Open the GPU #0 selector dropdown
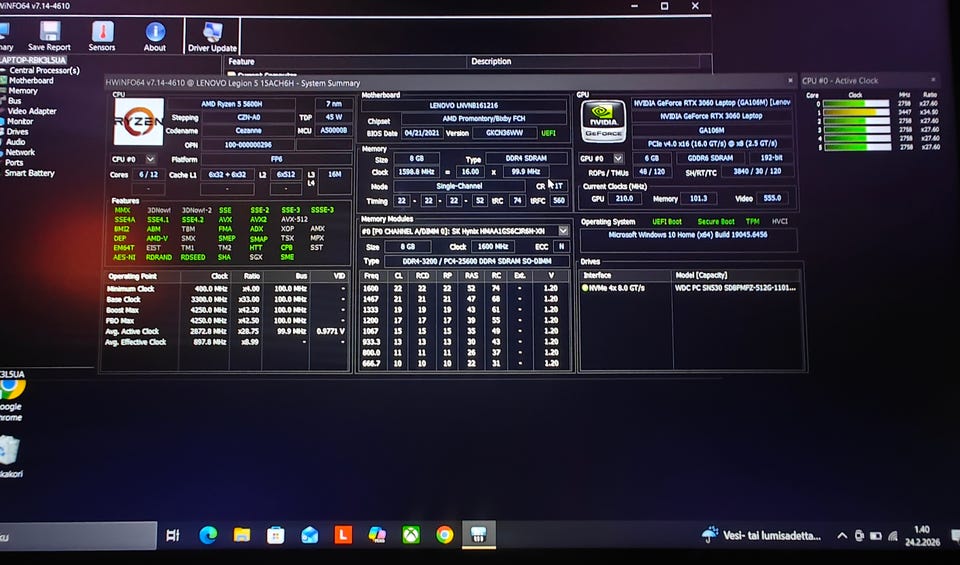The image size is (960, 565). pos(618,158)
